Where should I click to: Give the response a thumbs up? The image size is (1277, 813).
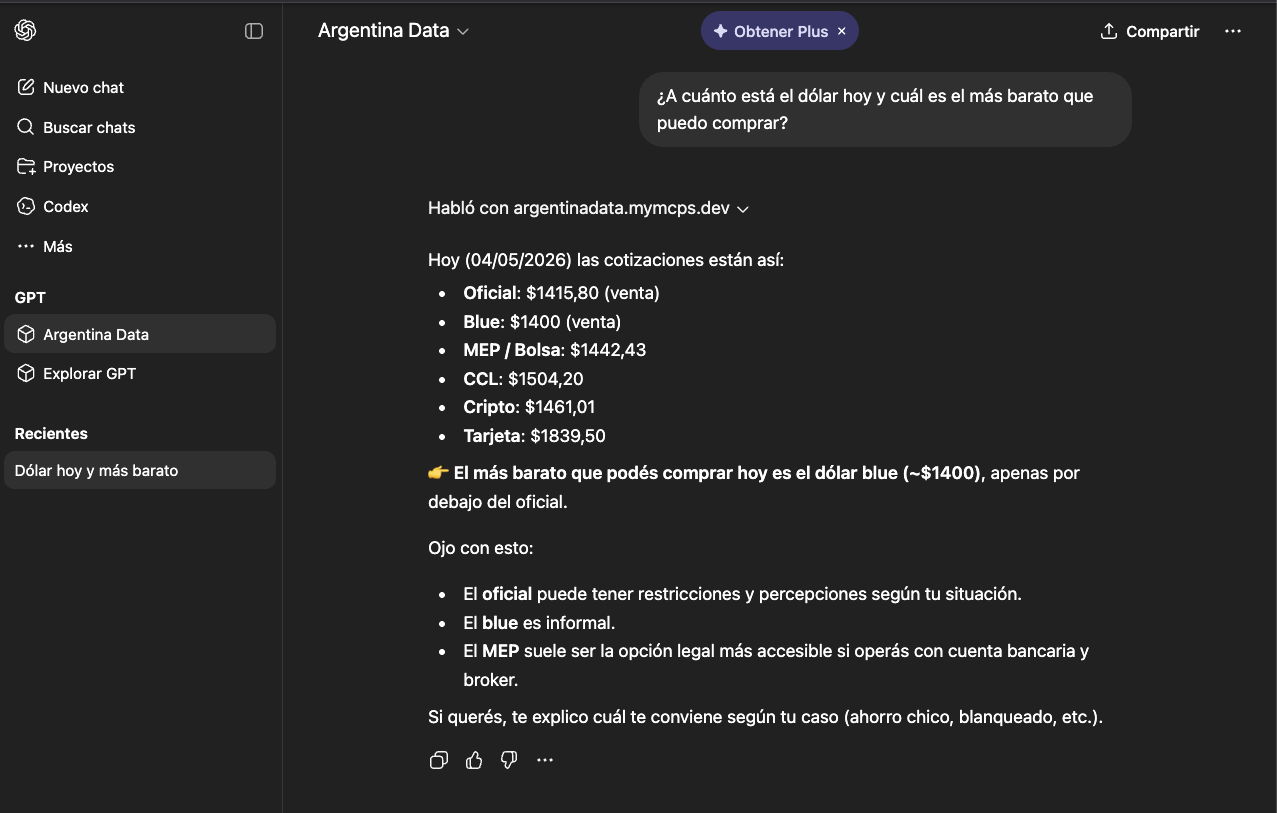click(474, 760)
